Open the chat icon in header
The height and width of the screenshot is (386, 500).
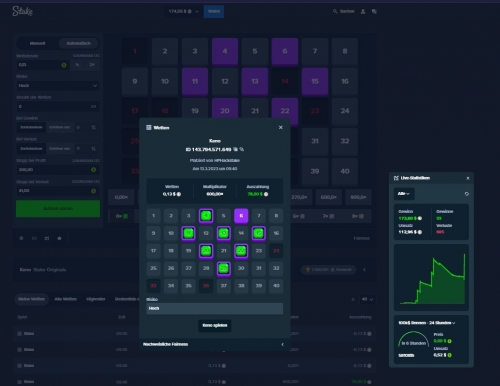[374, 11]
